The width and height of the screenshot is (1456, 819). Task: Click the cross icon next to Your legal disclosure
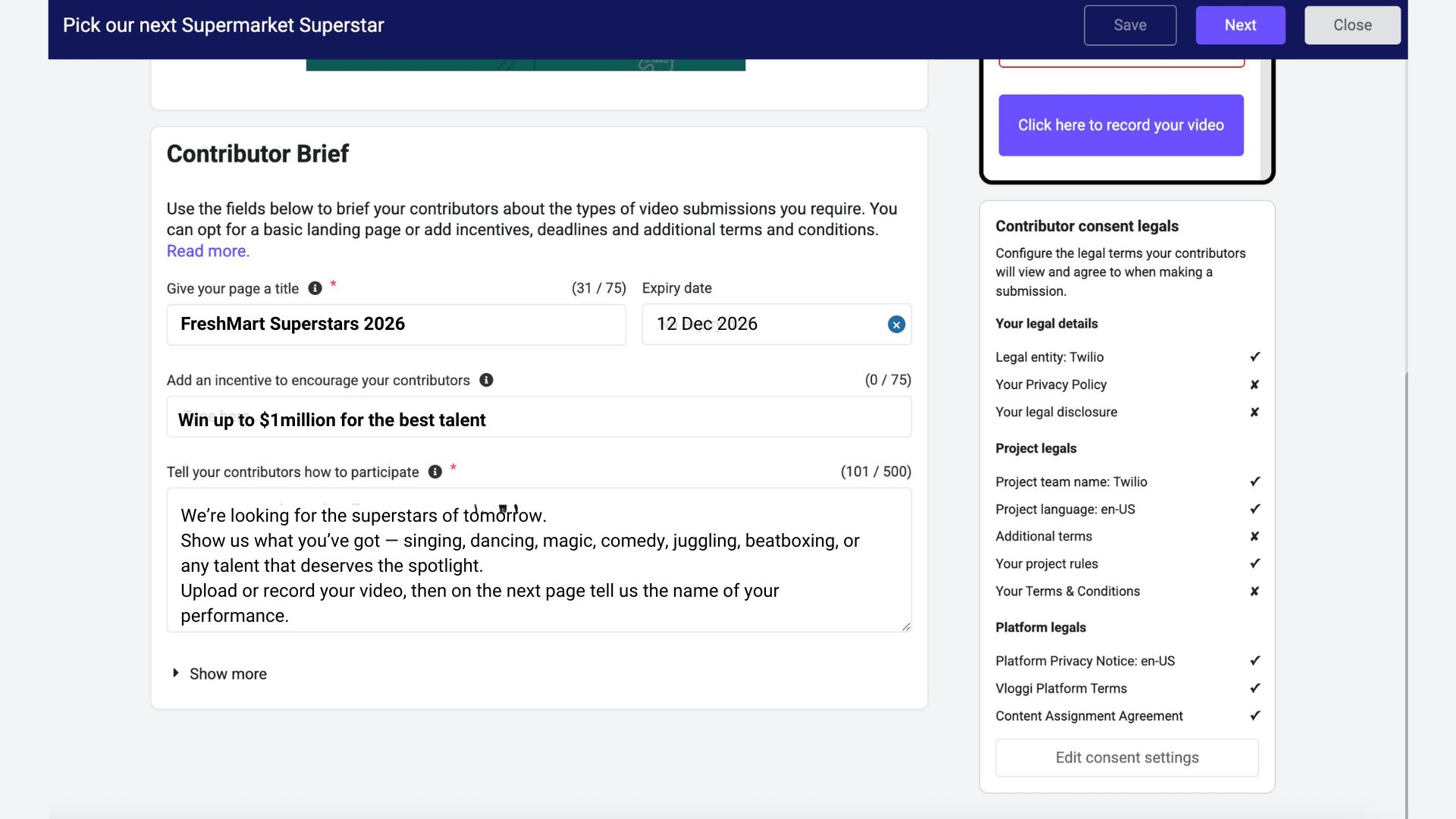coord(1254,412)
